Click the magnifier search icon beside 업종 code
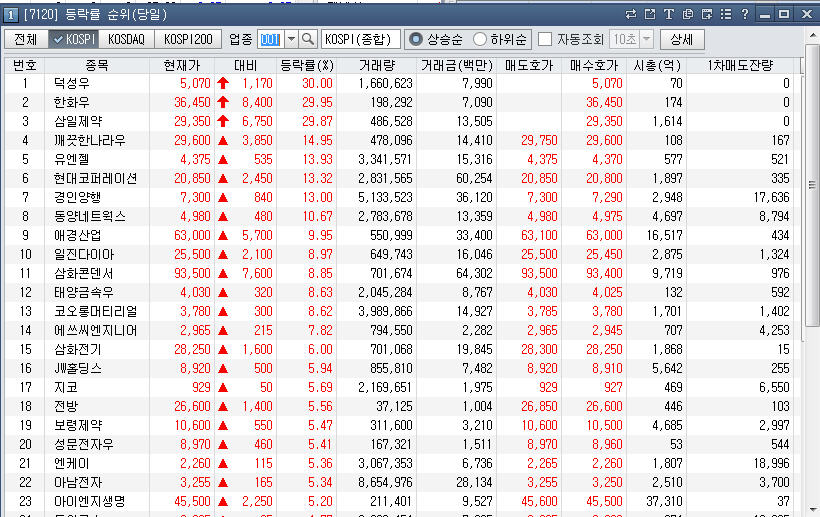 click(308, 39)
